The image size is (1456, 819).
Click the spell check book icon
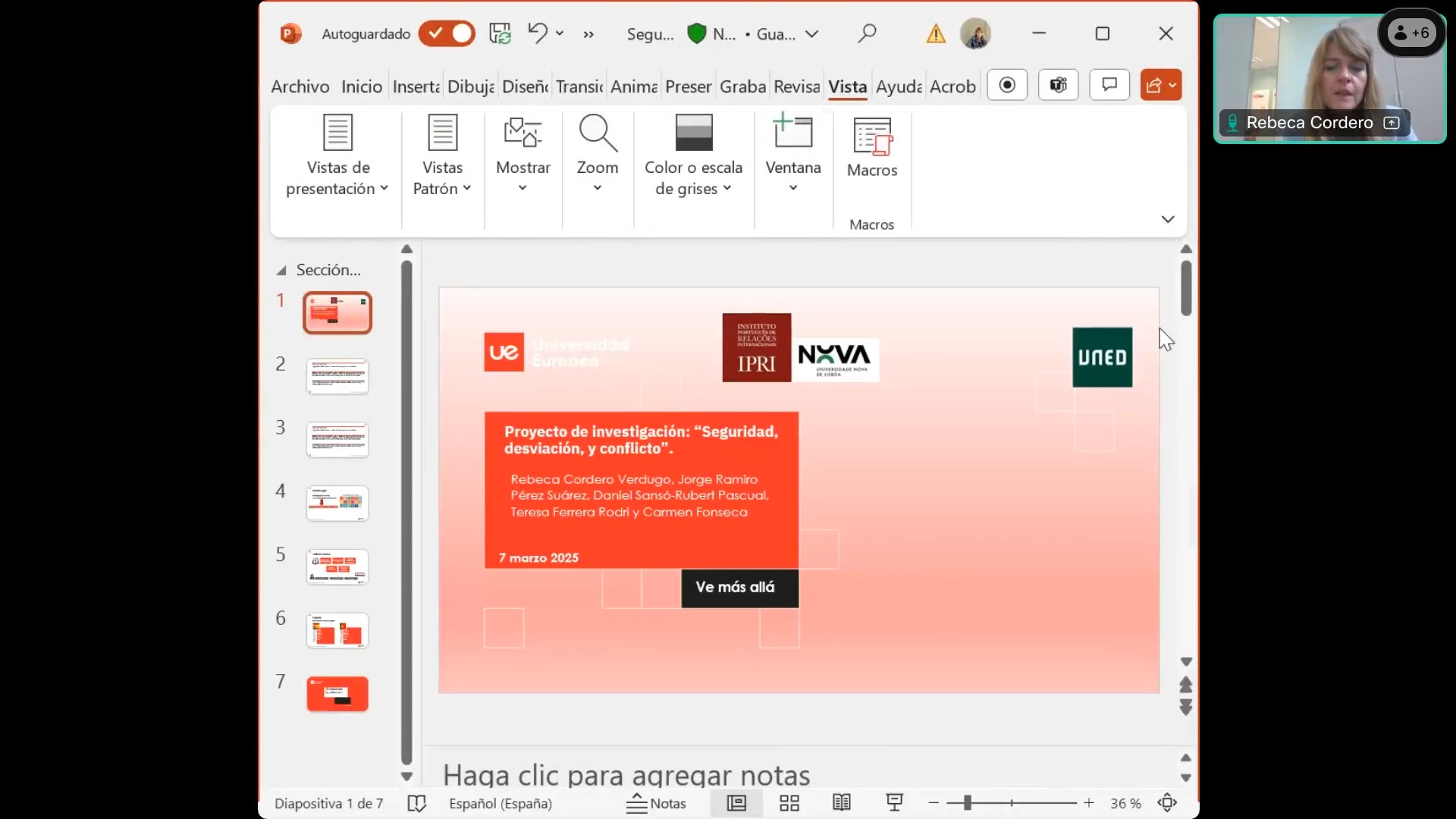tap(416, 803)
